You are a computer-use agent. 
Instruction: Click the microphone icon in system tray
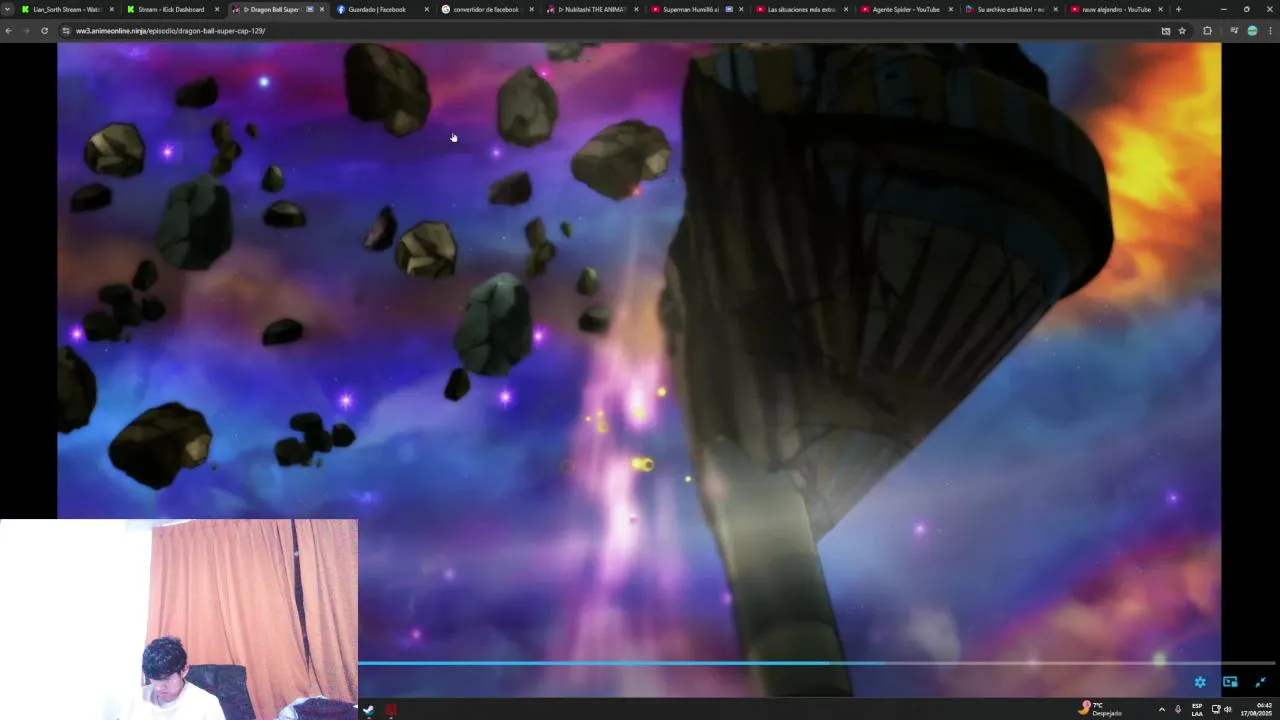coord(1178,709)
